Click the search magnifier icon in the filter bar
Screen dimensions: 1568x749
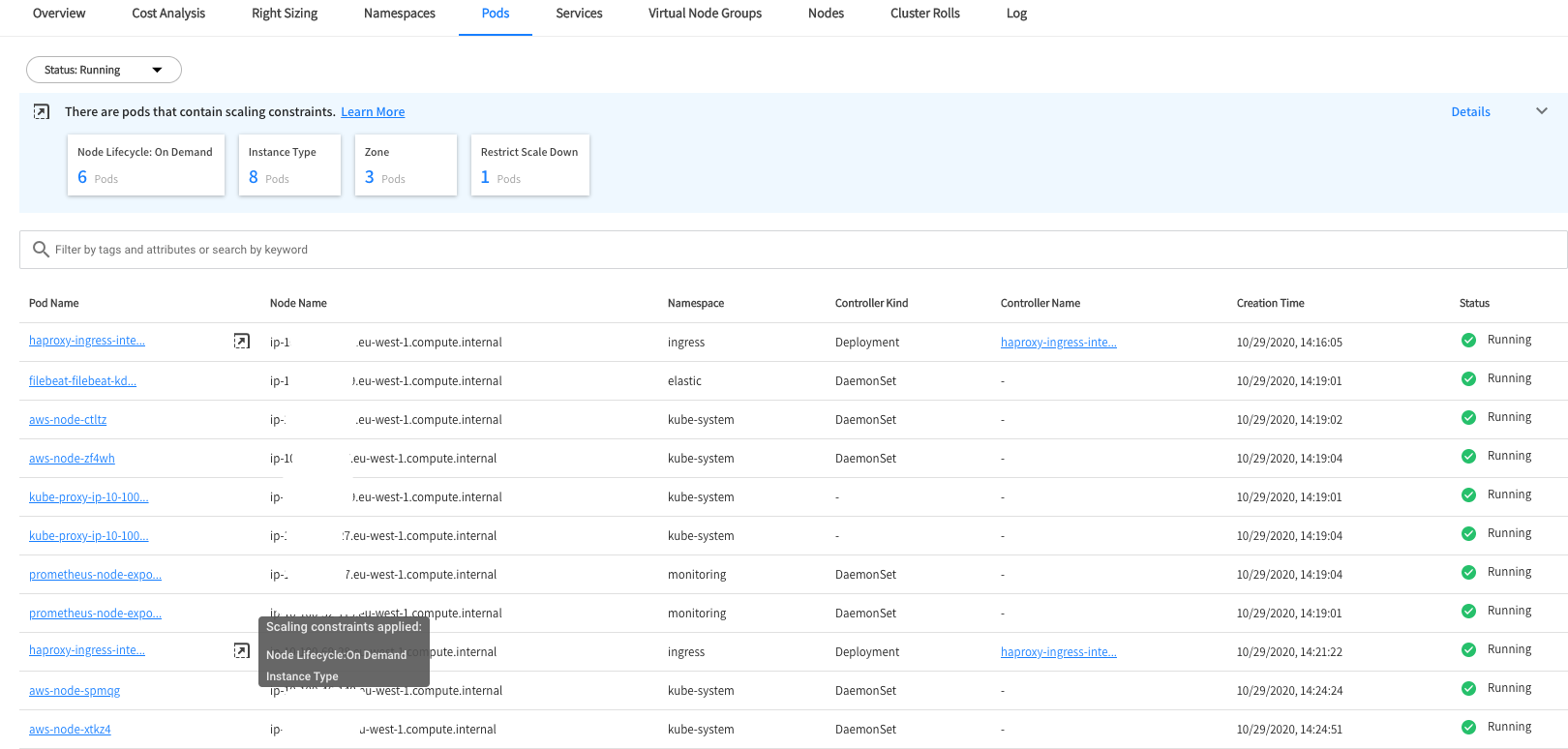tap(41, 250)
